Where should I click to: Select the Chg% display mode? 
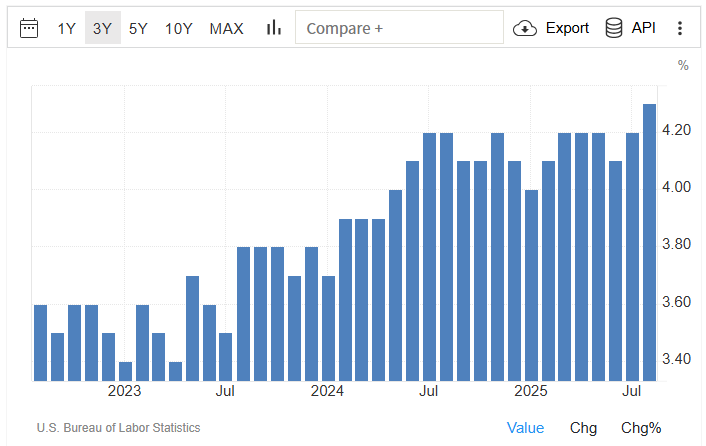[x=641, y=428]
